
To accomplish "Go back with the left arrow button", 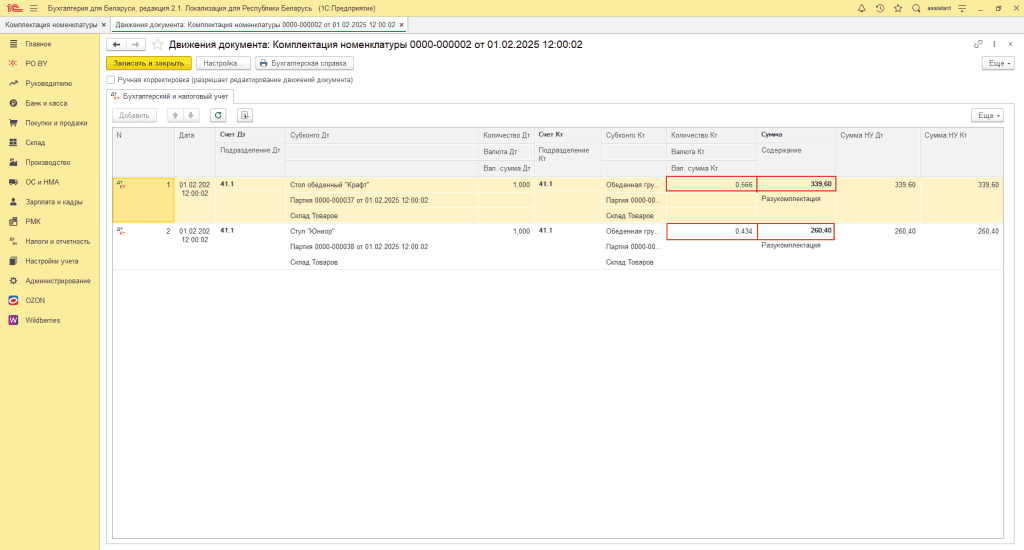I will [x=116, y=45].
